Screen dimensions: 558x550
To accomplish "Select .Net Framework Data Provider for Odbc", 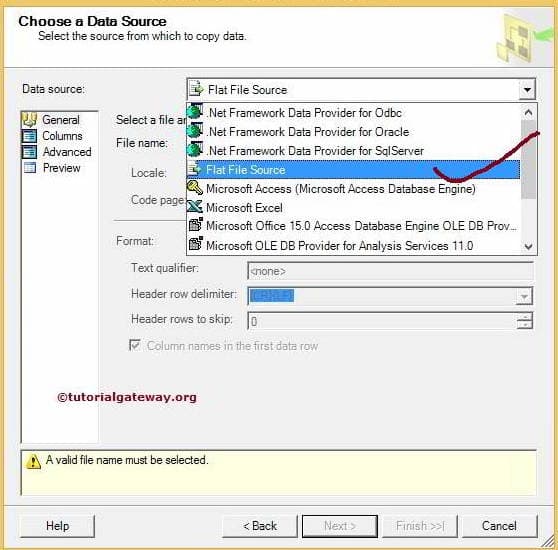I will [x=354, y=112].
